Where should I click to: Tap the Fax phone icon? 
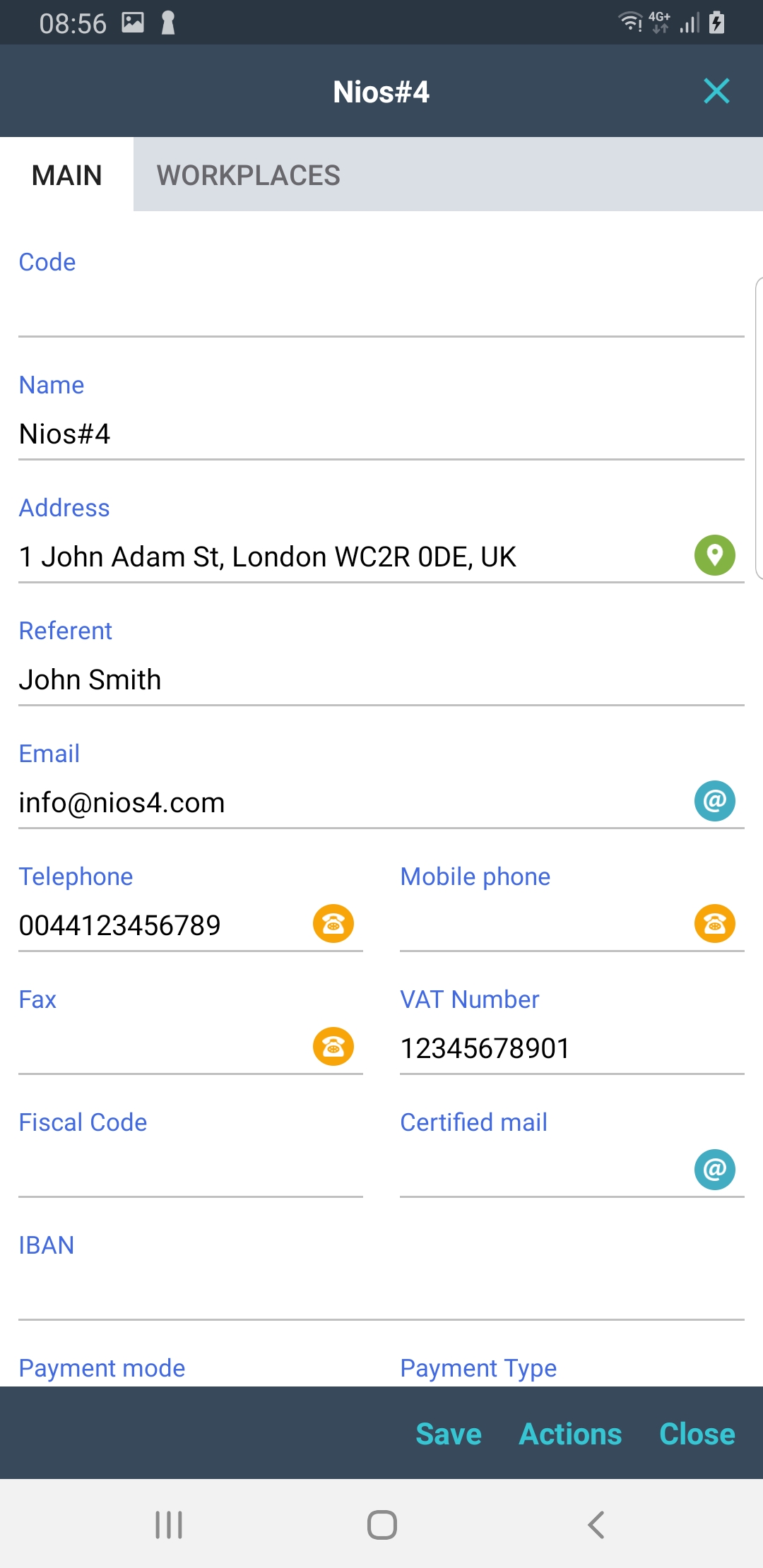pyautogui.click(x=333, y=1047)
